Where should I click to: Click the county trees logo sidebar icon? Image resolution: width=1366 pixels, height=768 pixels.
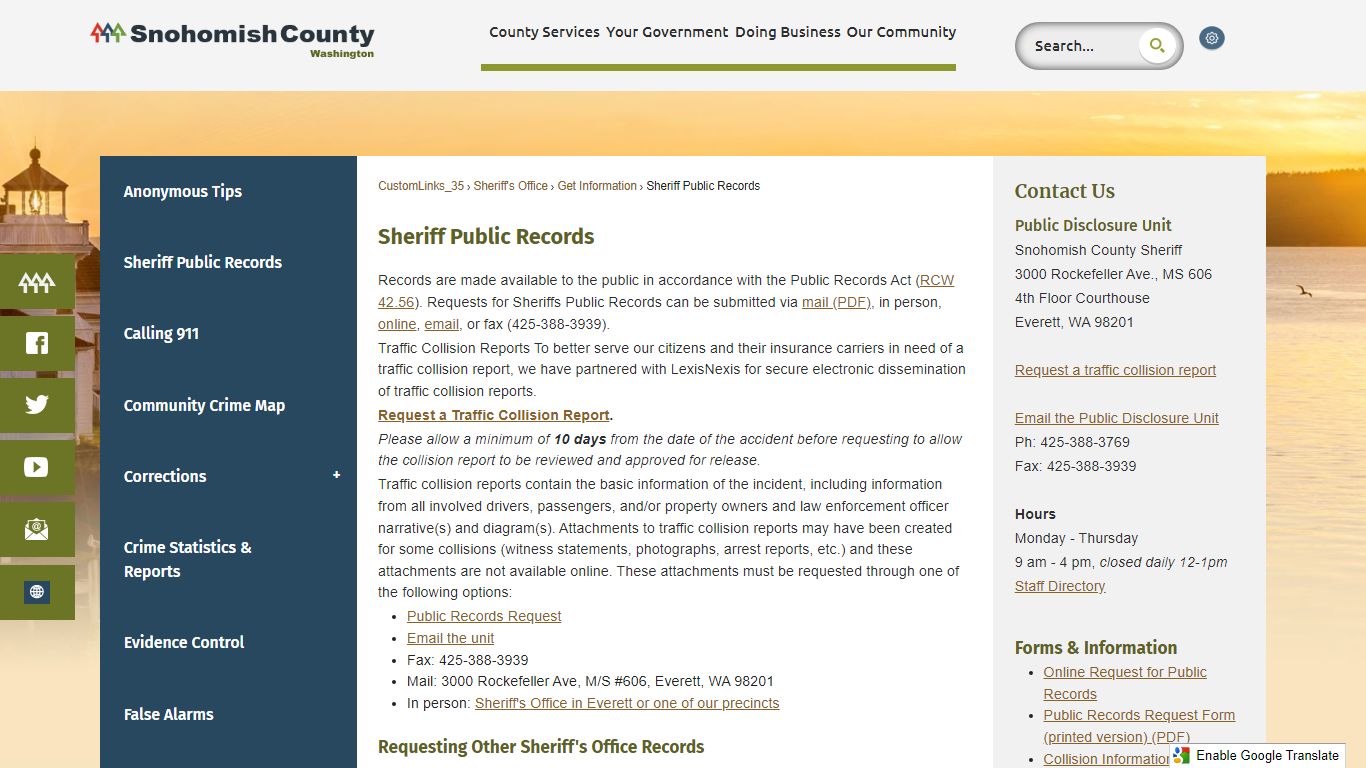(x=37, y=282)
